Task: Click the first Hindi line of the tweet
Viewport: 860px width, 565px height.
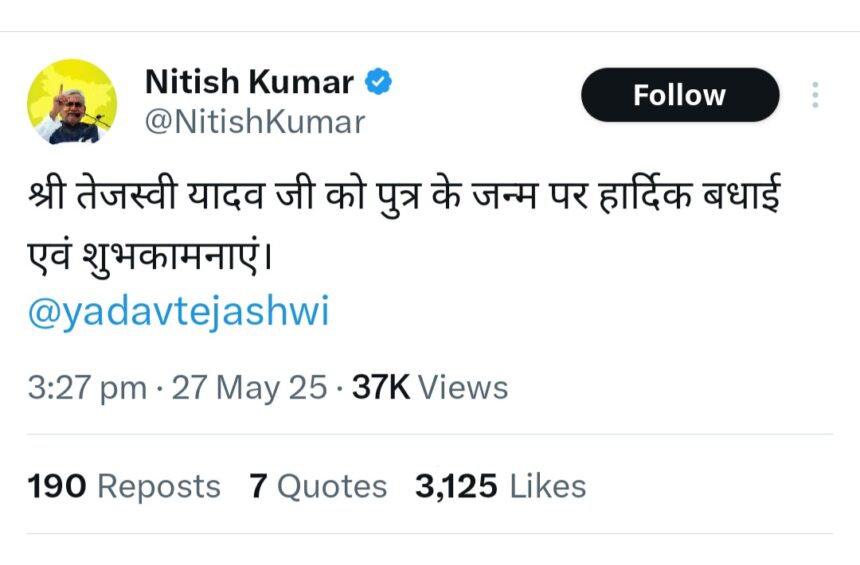Action: pyautogui.click(x=404, y=195)
